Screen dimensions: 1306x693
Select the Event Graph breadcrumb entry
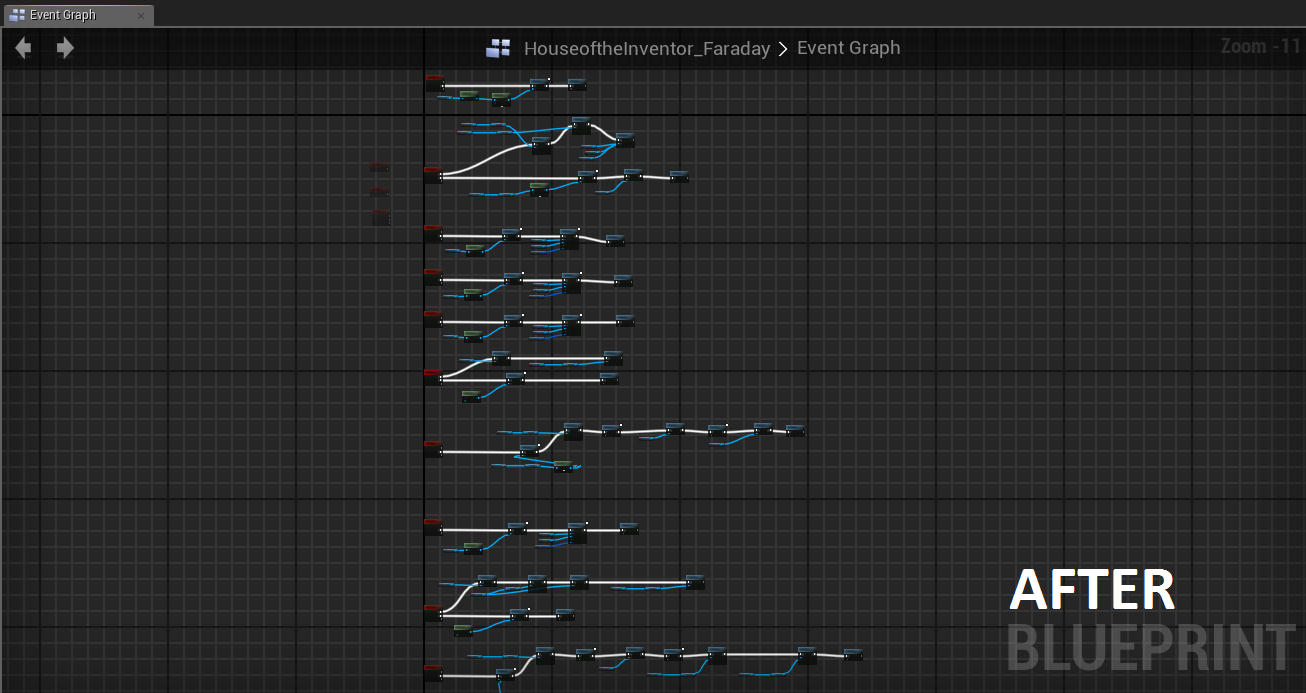coord(848,48)
